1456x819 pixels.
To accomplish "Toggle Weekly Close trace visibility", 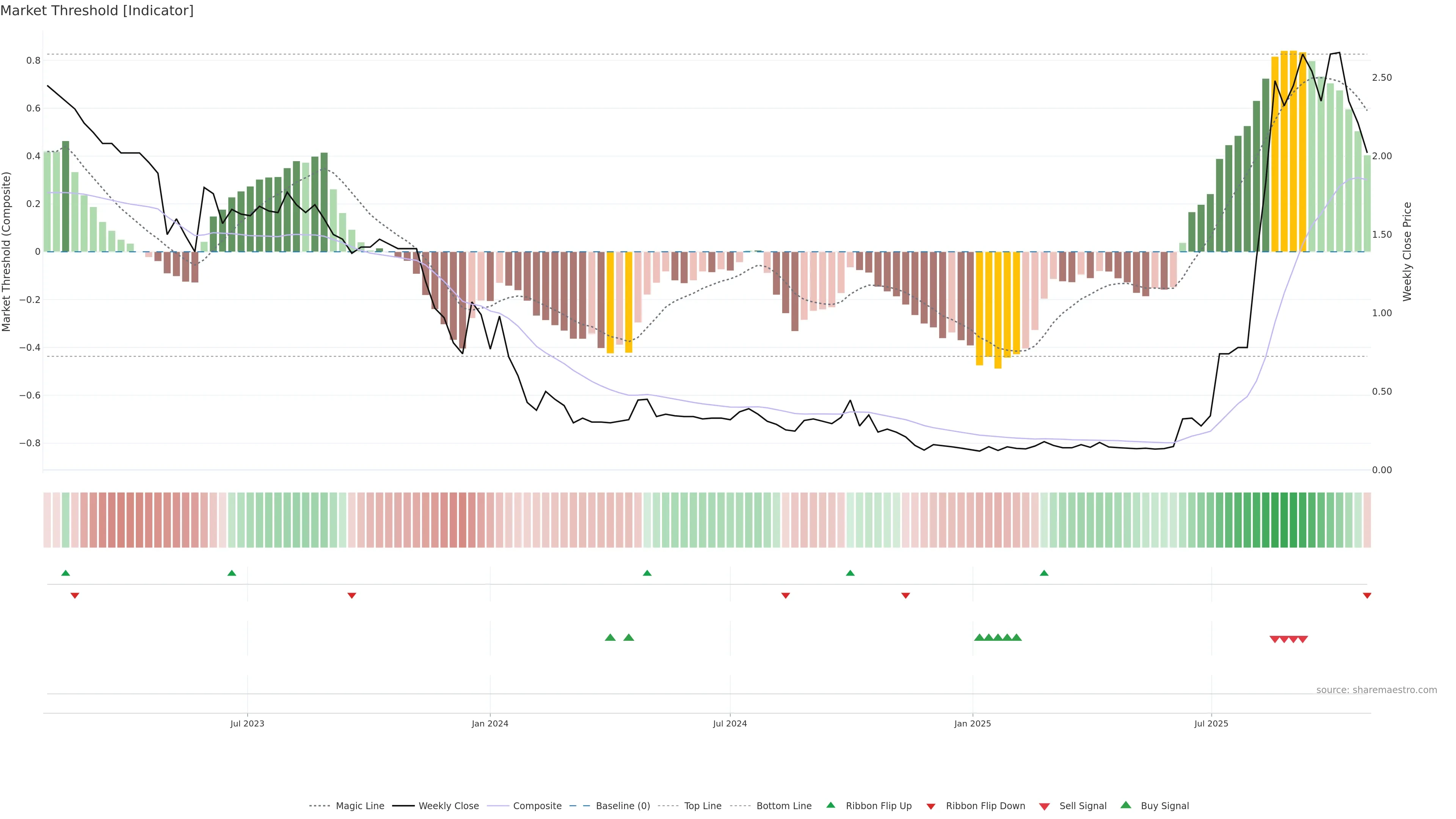I will click(x=448, y=806).
